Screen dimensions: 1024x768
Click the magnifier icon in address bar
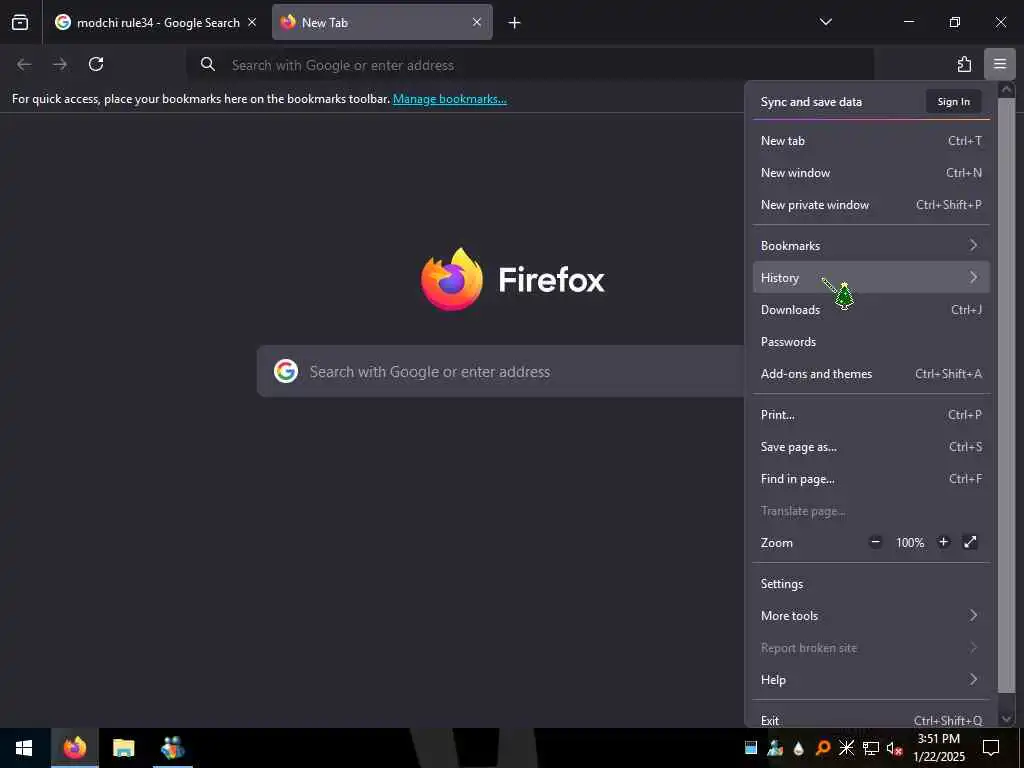click(x=208, y=64)
